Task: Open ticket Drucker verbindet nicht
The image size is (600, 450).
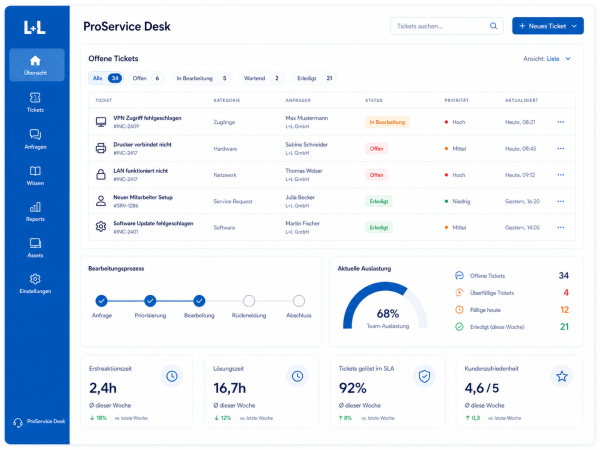Action: [x=142, y=145]
